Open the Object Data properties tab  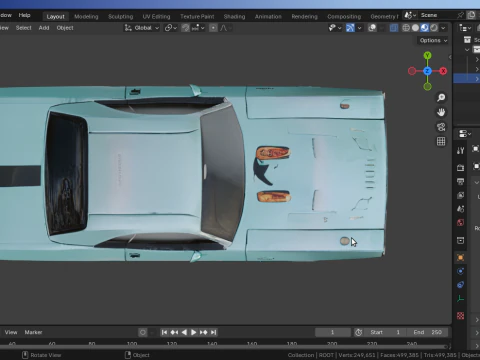coord(460,298)
